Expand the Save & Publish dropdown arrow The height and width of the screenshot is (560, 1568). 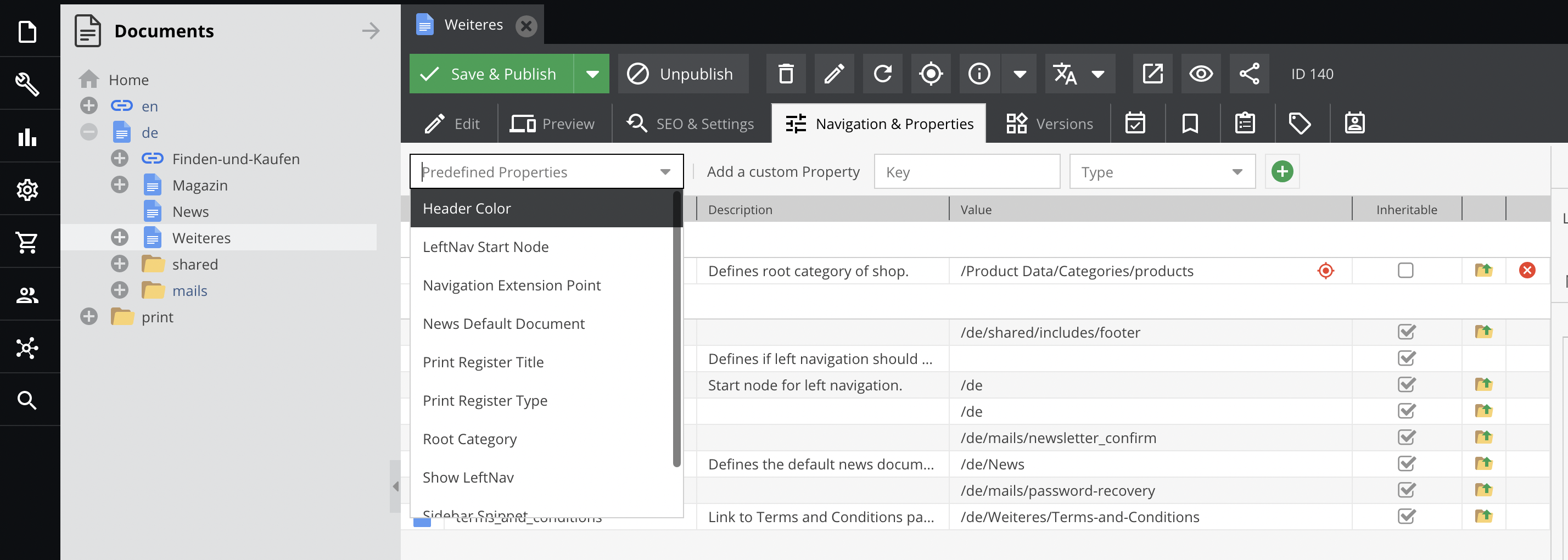(592, 74)
